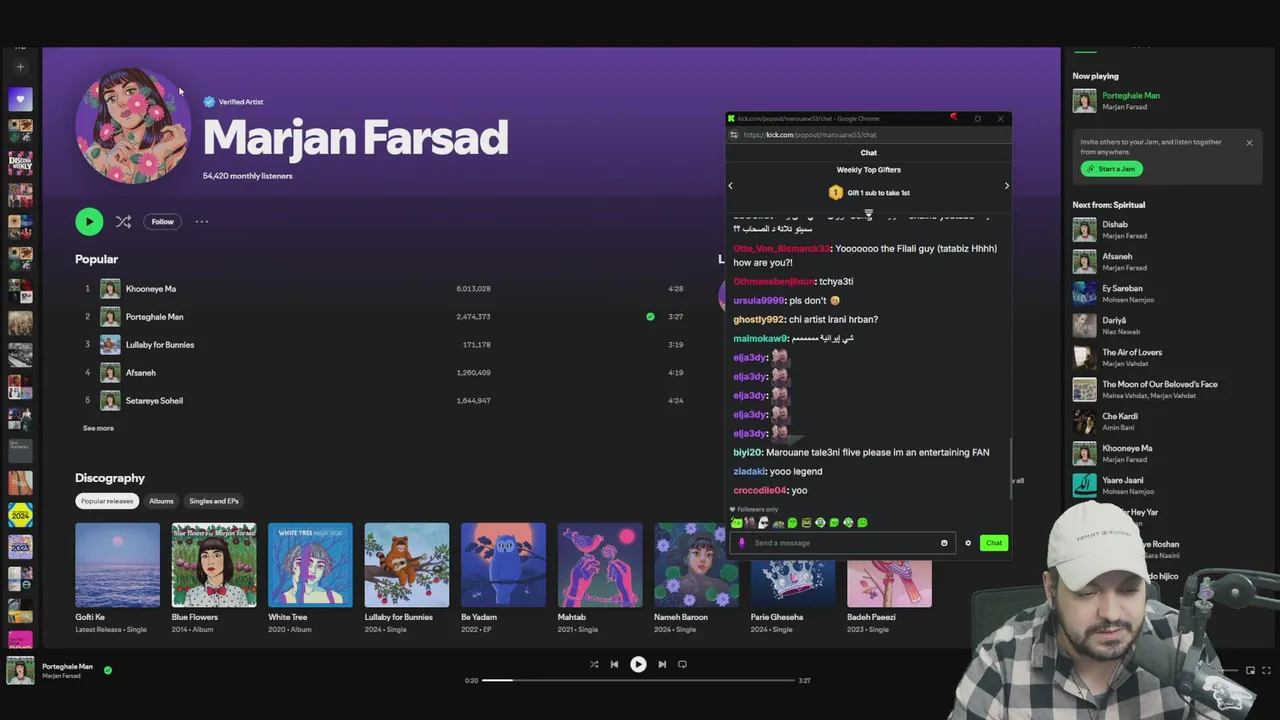Viewport: 1280px width, 720px height.
Task: Click the plus create icon in sidebar
Action: (x=20, y=67)
